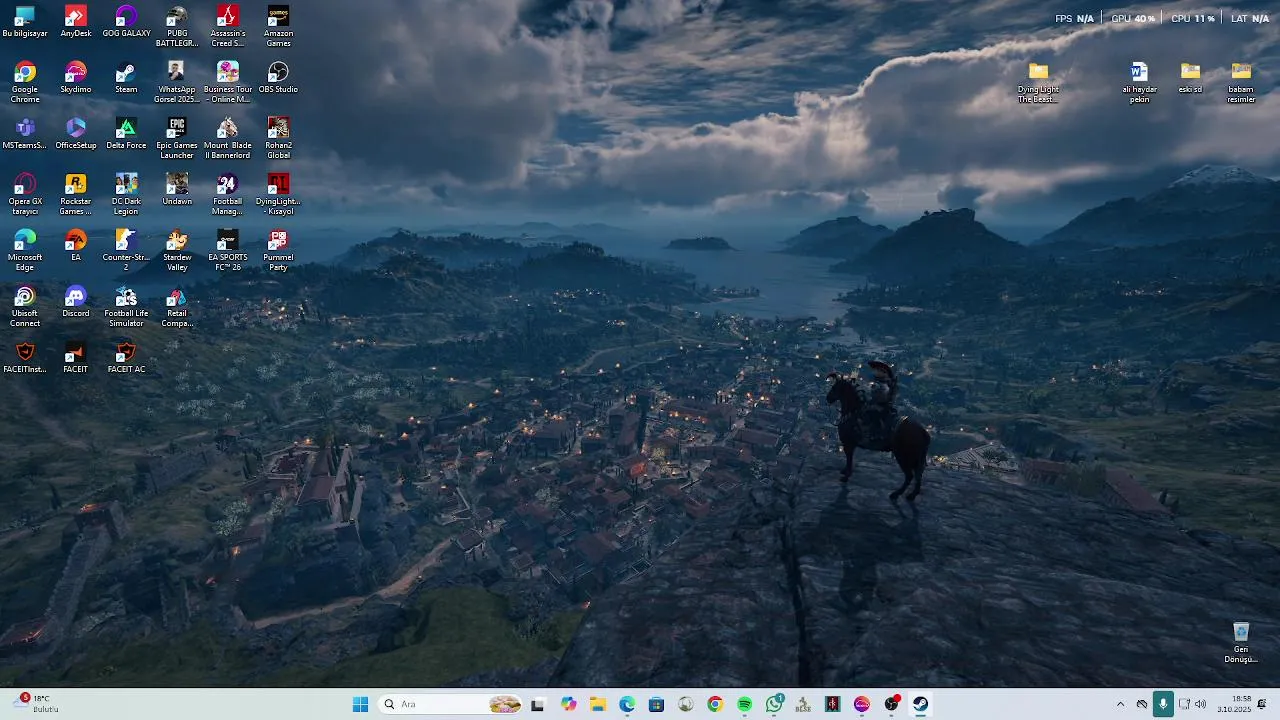The image size is (1280, 720).
Task: Select the Amazon Games desktop shortcut
Action: 278,26
